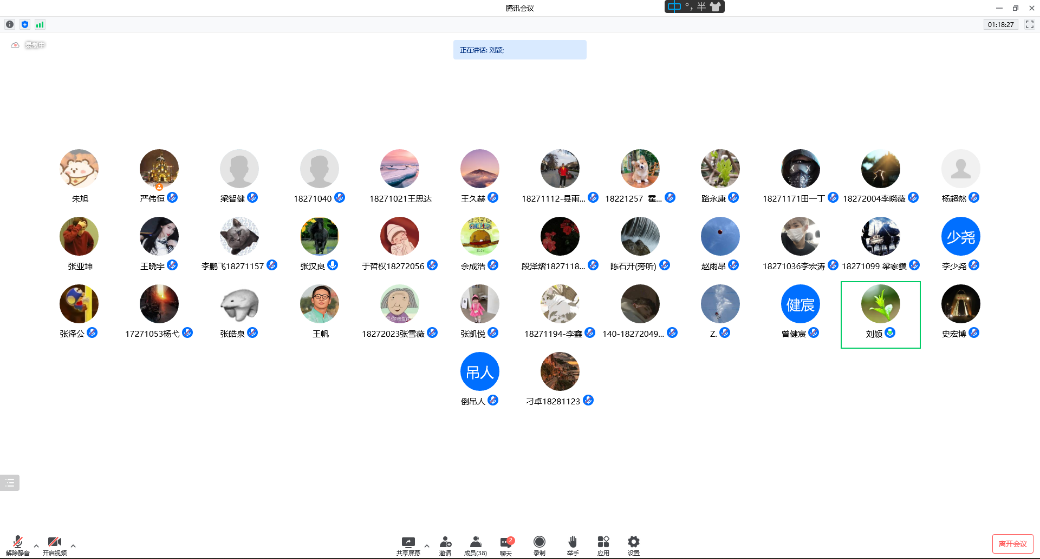The height and width of the screenshot is (559, 1040).
Task: Open the meeting info icon
Action: pos(10,24)
